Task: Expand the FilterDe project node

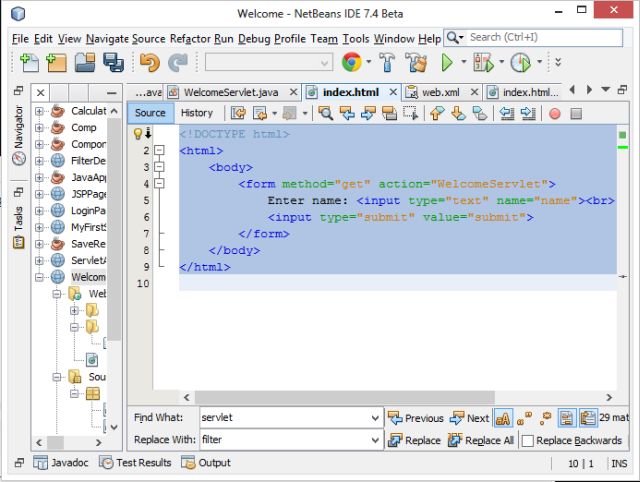Action: (39, 161)
